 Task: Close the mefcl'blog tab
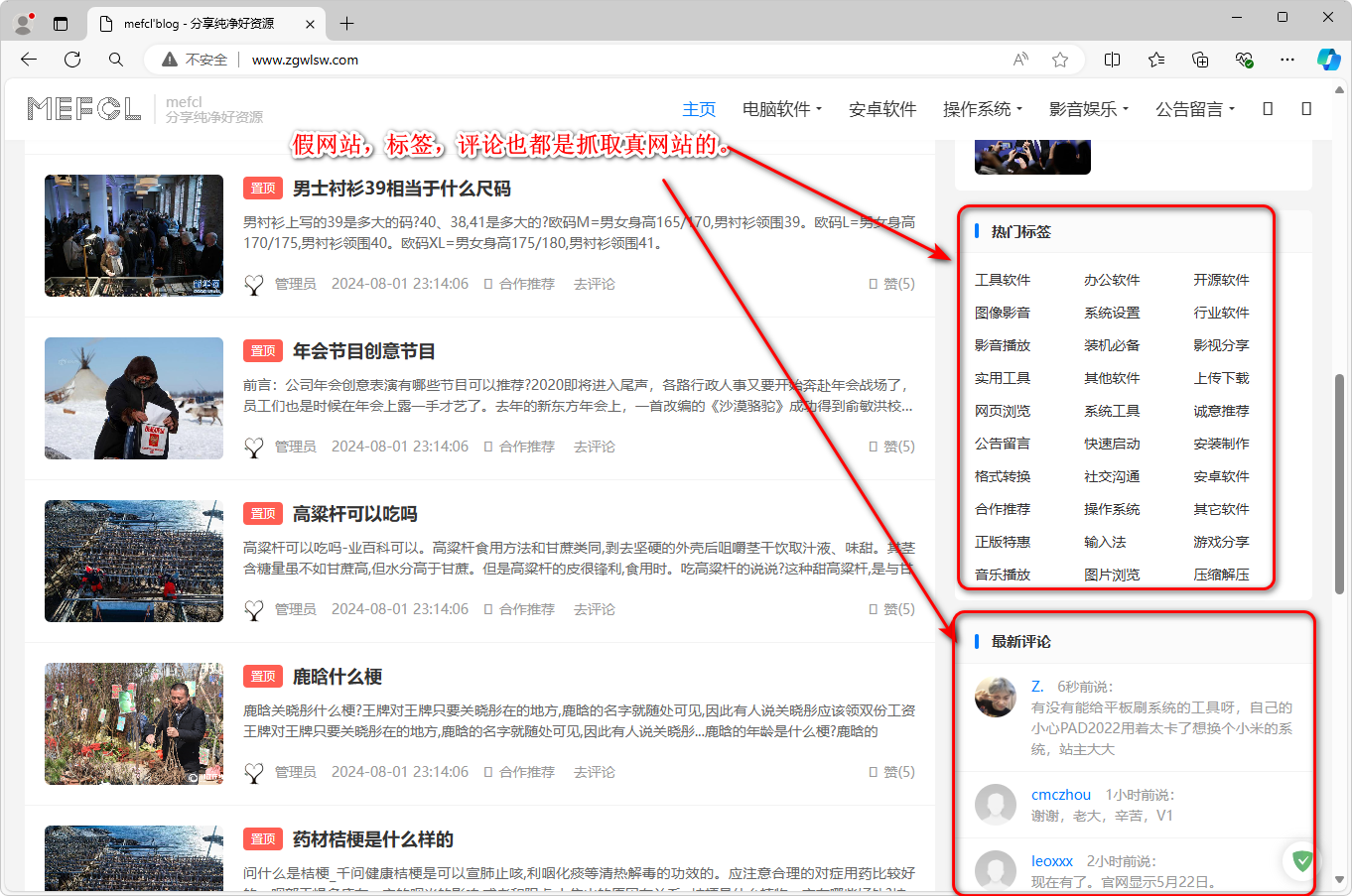tap(311, 24)
